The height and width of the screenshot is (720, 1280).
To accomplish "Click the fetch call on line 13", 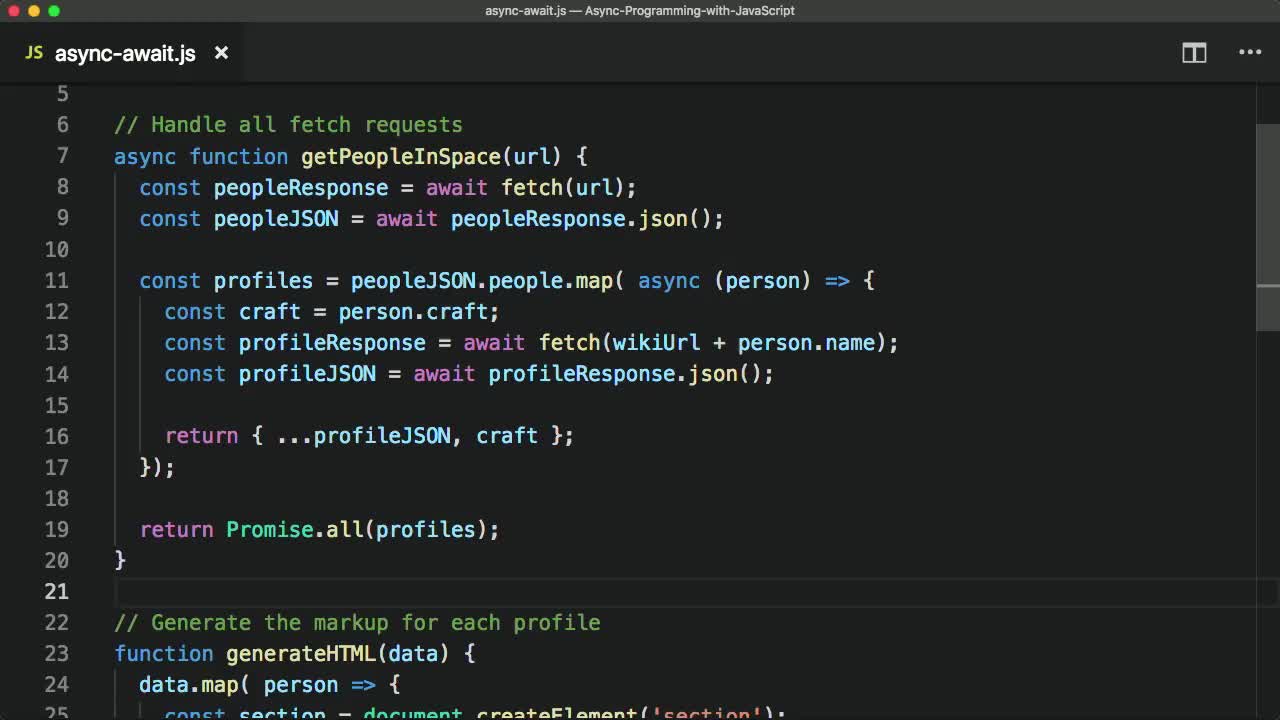I will point(569,342).
